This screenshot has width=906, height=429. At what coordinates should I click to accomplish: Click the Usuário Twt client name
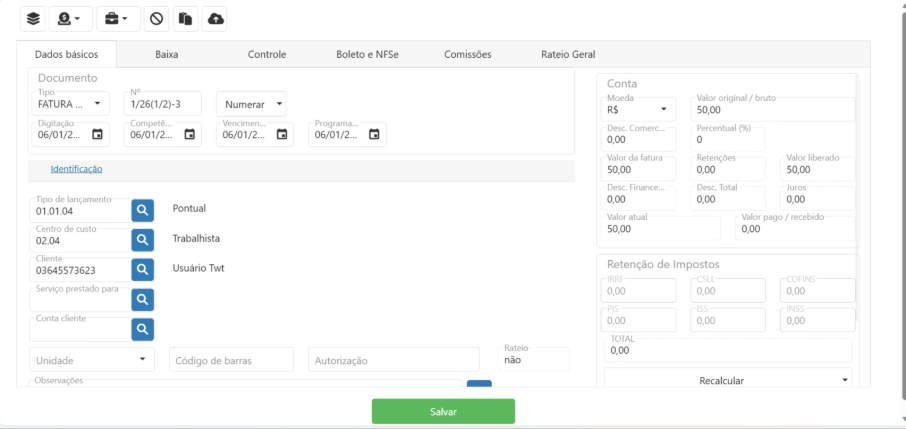(198, 268)
